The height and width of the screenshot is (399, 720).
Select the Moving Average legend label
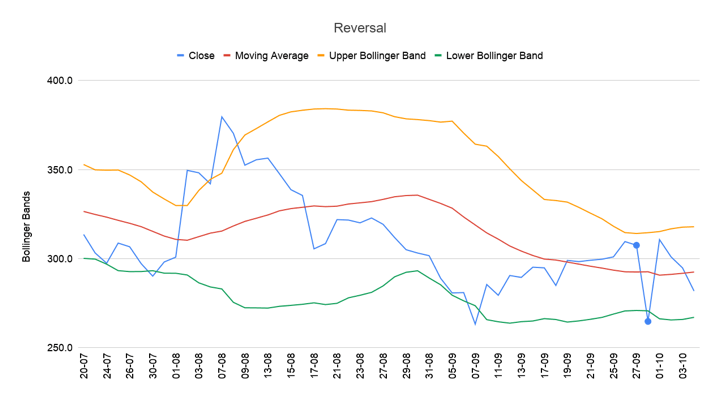(272, 56)
